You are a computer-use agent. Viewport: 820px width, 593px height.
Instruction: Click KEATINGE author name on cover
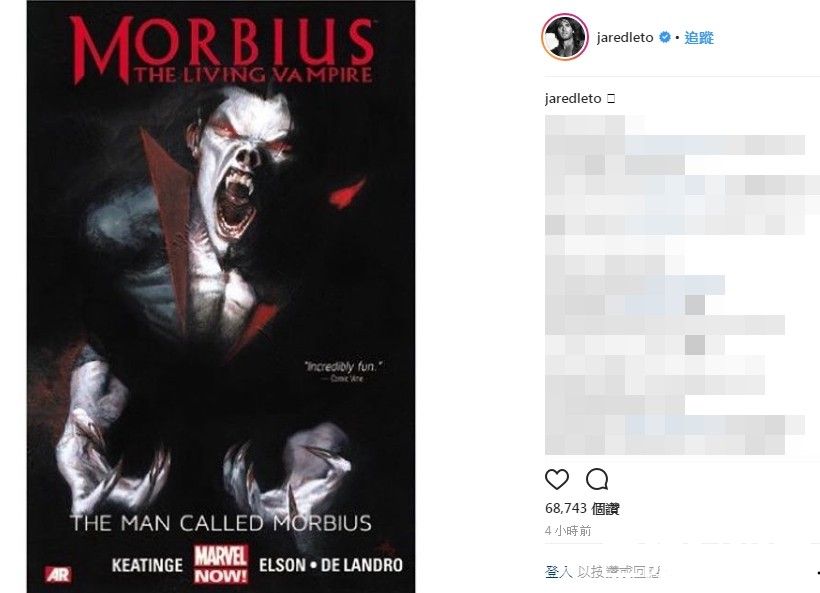(147, 565)
